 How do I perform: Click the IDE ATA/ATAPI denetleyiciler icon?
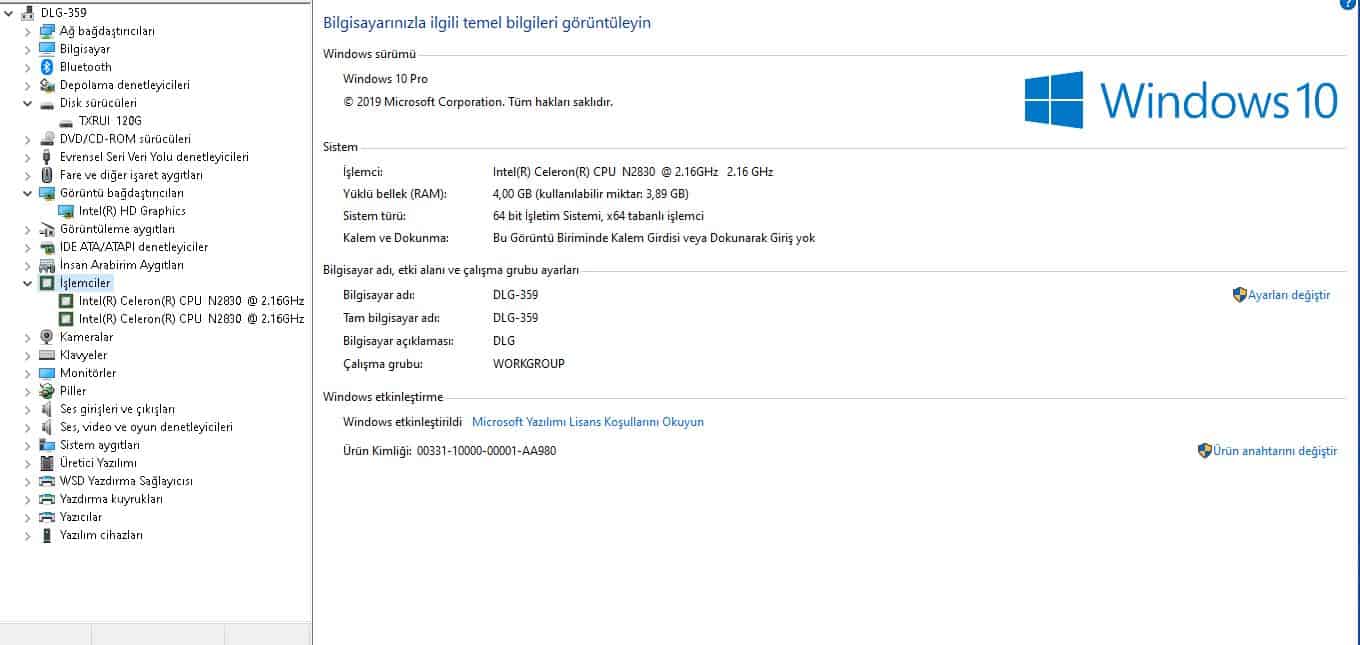[x=46, y=247]
